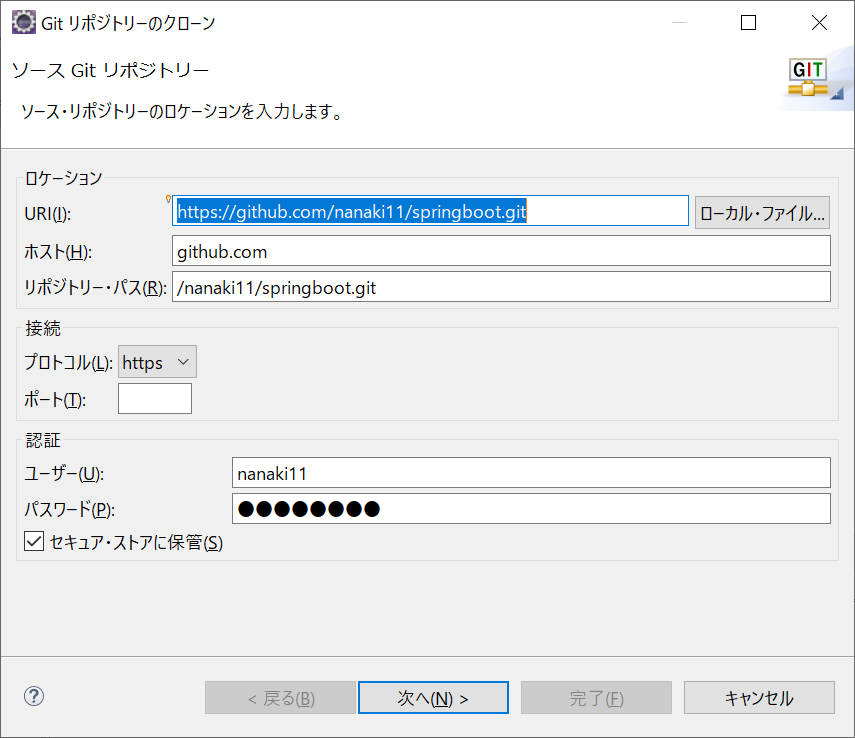Focus the ホスト field with github.com
This screenshot has height=738, width=855.
pyautogui.click(x=501, y=251)
